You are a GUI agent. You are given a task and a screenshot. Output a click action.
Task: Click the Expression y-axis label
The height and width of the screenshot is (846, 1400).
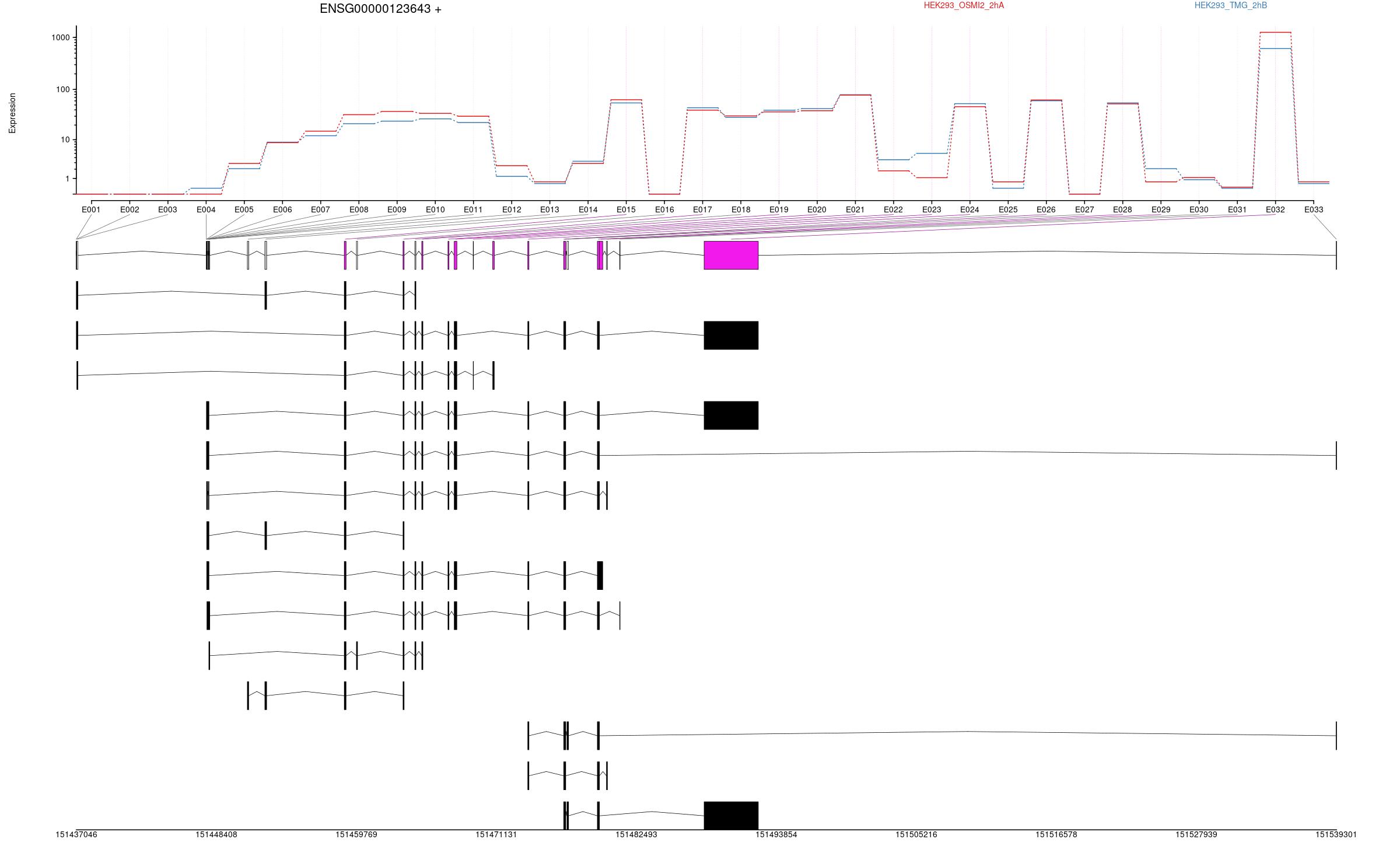(12, 113)
